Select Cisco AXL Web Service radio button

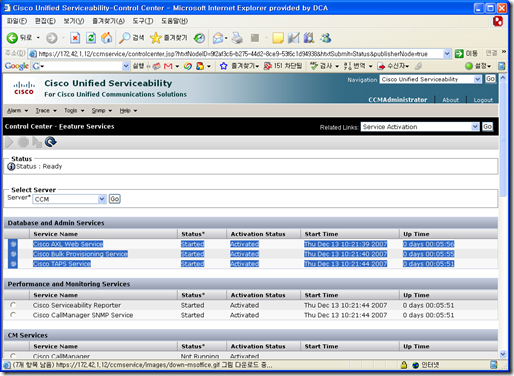click(13, 244)
